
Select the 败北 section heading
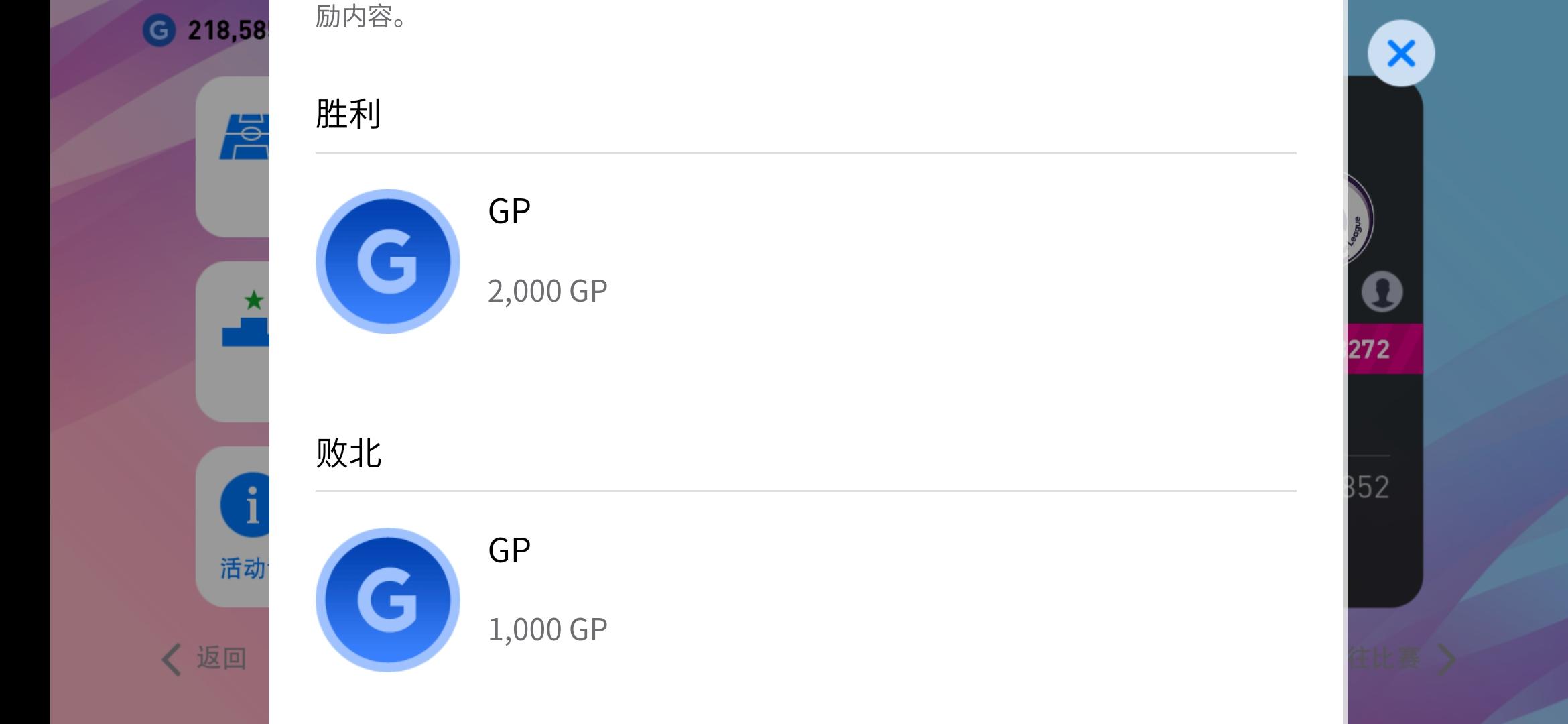(348, 452)
